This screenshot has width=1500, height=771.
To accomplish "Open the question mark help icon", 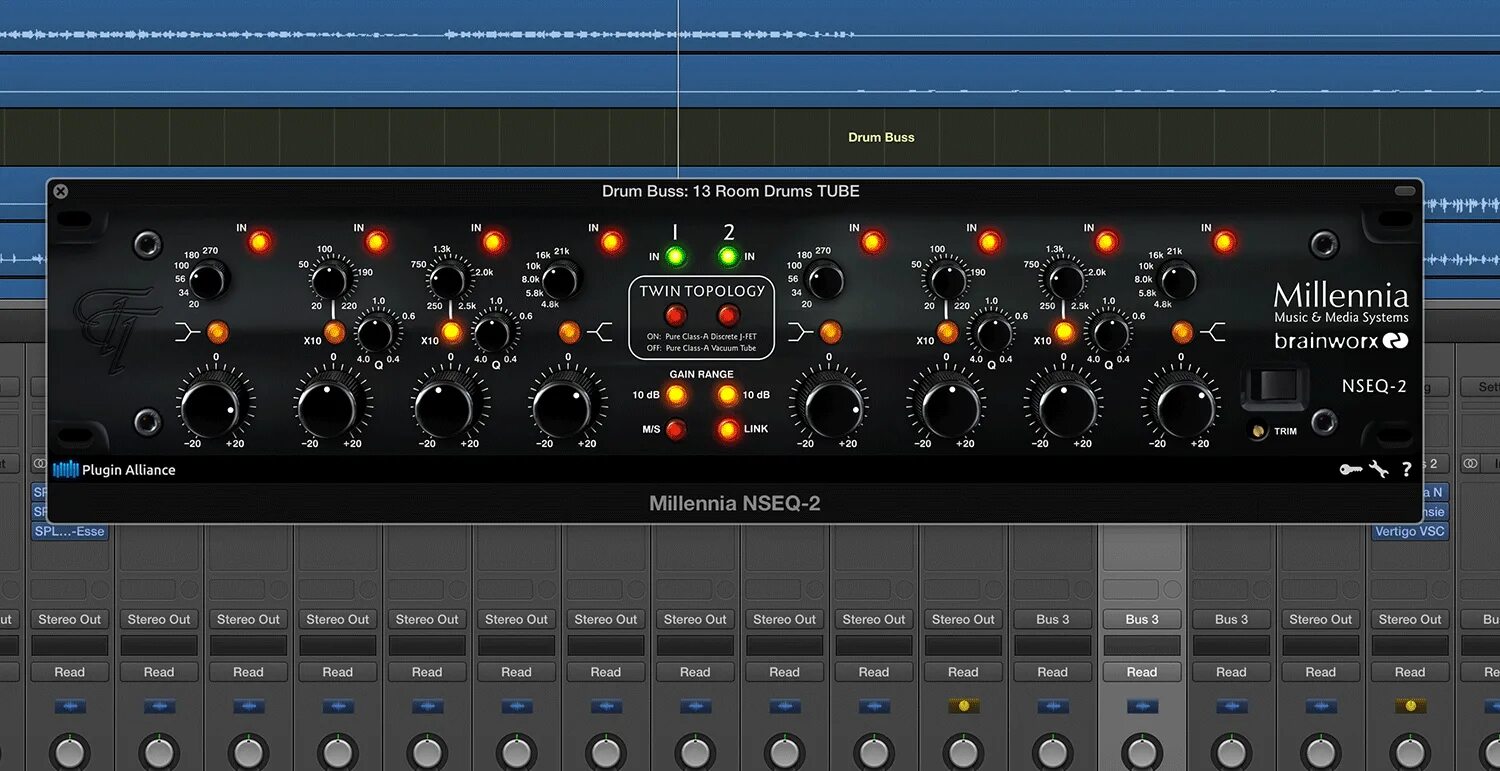I will point(1406,469).
